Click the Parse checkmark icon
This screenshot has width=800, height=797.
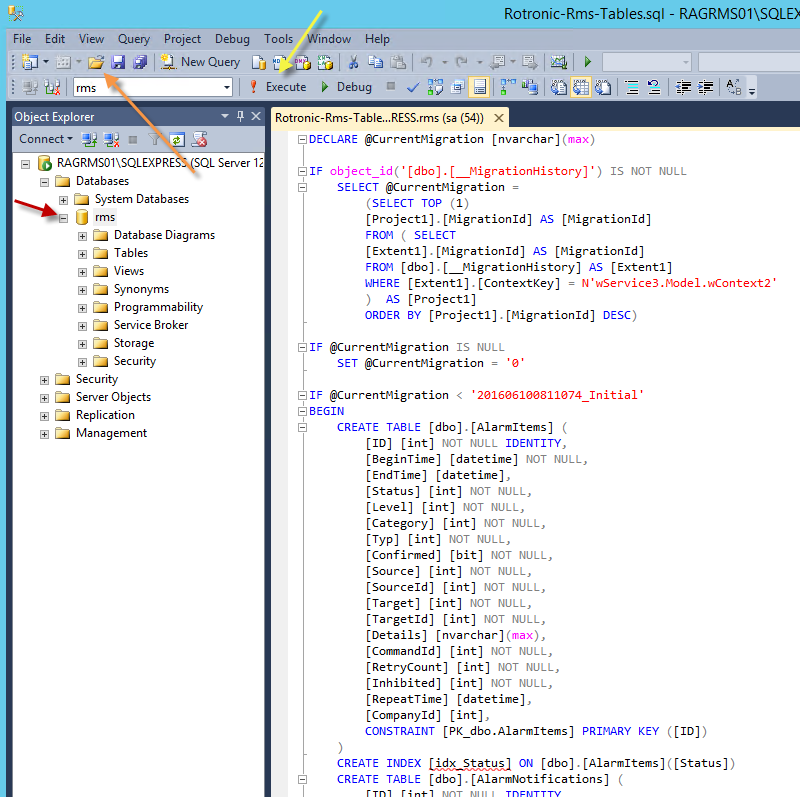click(x=412, y=87)
